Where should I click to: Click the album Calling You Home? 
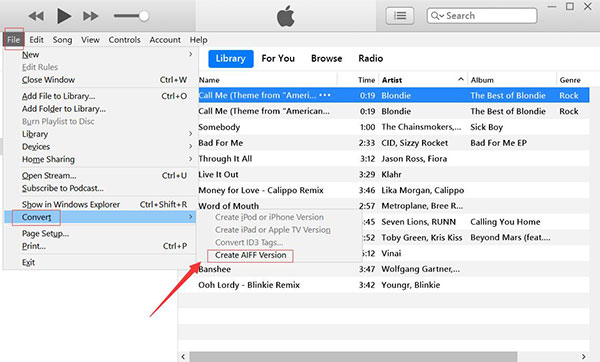[505, 222]
